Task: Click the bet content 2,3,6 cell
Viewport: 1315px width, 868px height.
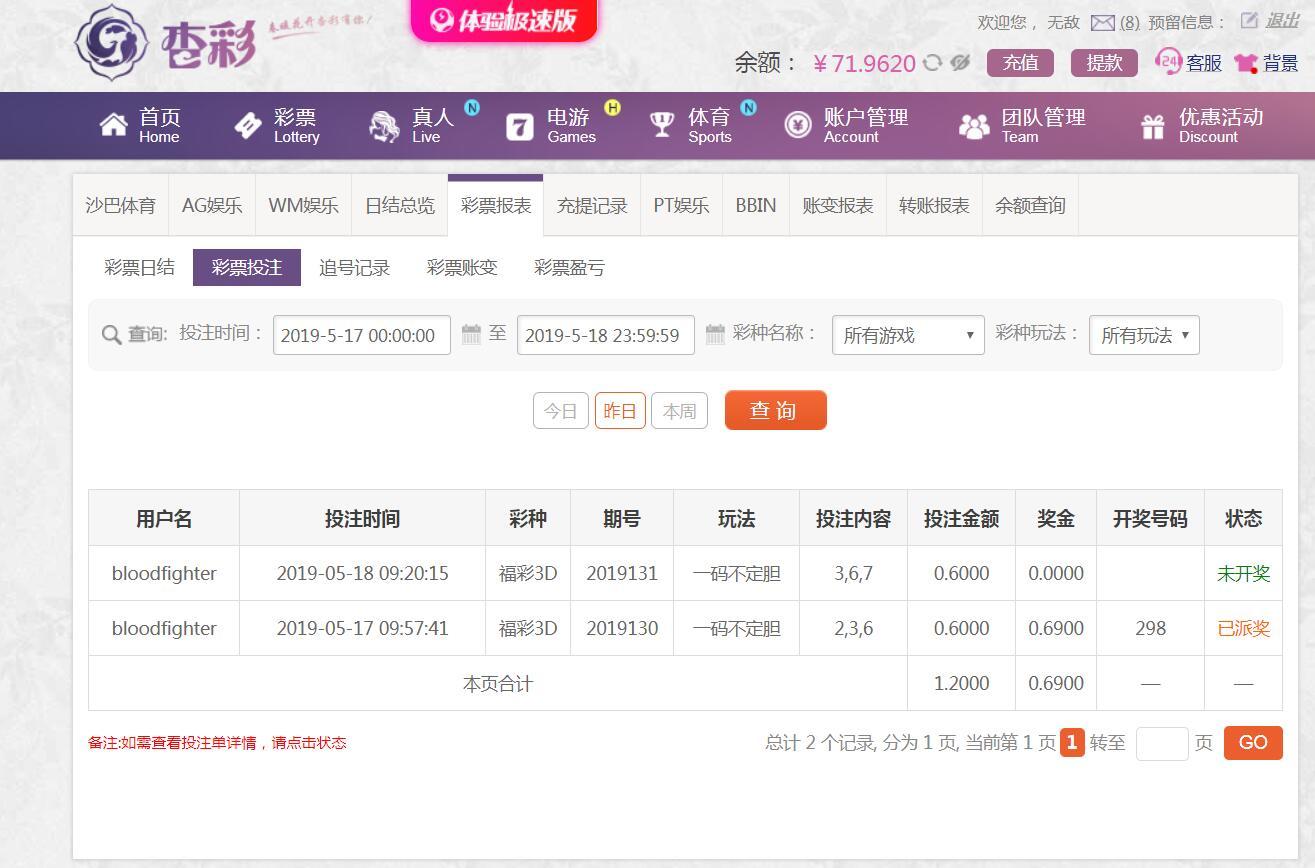Action: 853,629
